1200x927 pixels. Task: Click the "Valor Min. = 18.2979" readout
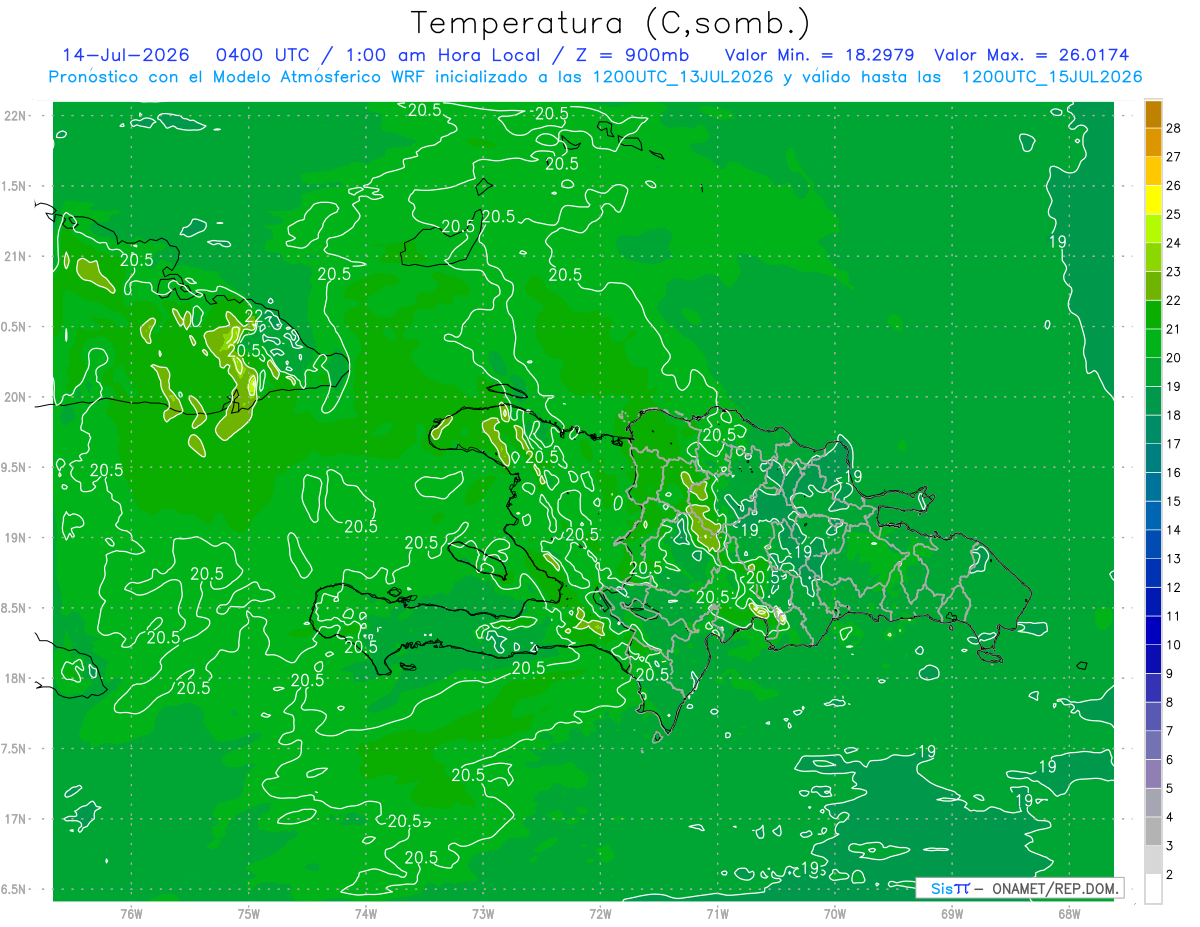pyautogui.click(x=819, y=55)
